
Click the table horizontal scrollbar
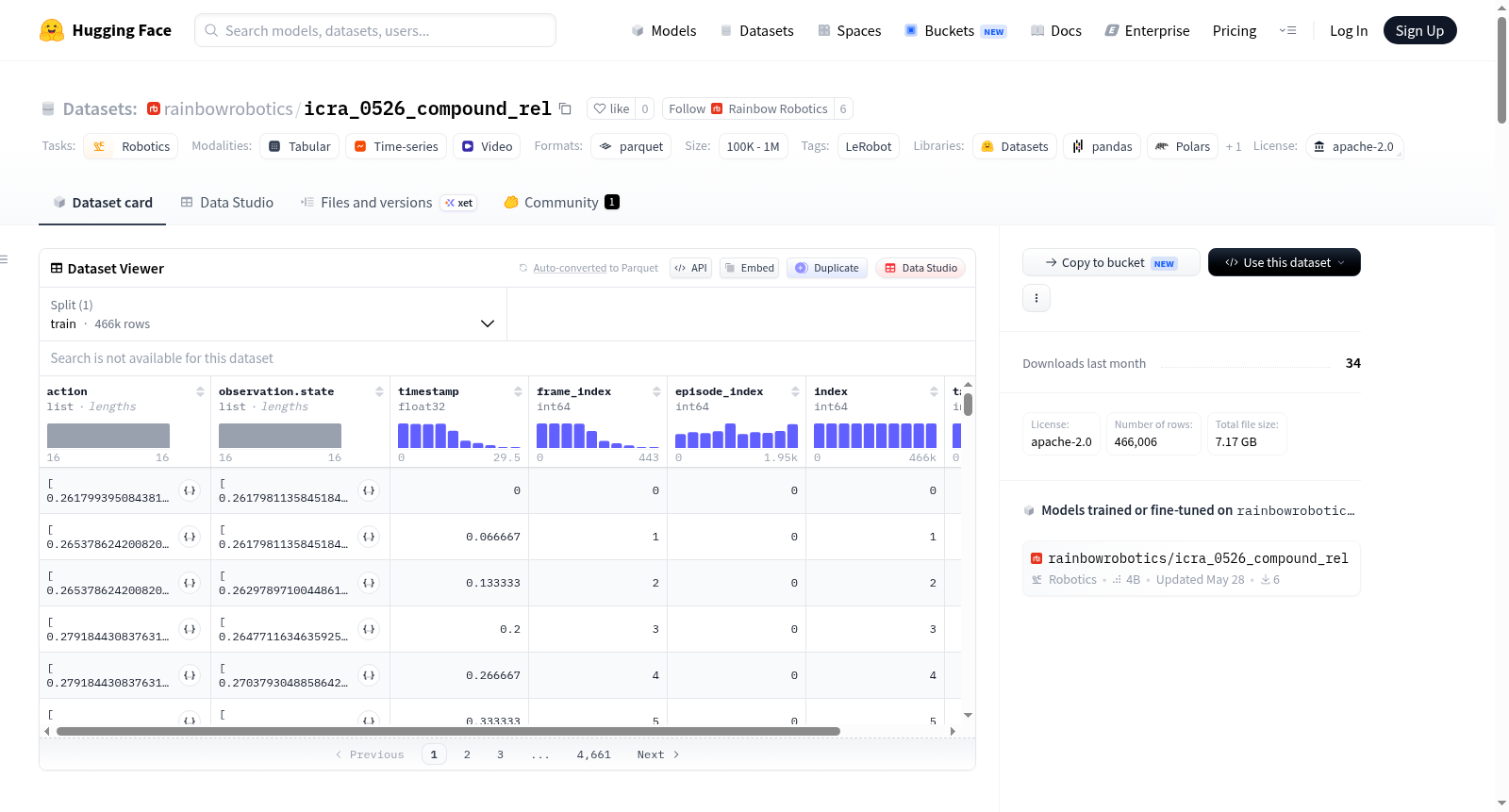pyautogui.click(x=448, y=731)
